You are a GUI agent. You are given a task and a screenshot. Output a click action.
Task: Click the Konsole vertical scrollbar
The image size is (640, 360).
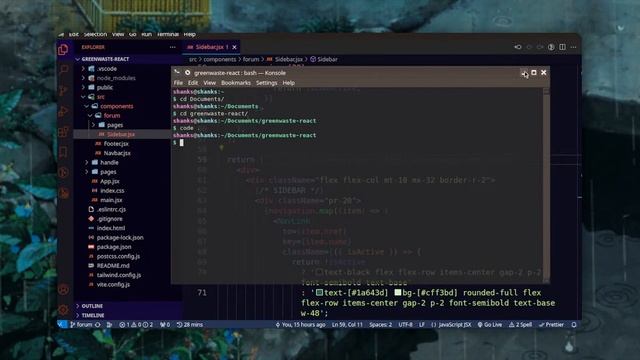coord(547,185)
